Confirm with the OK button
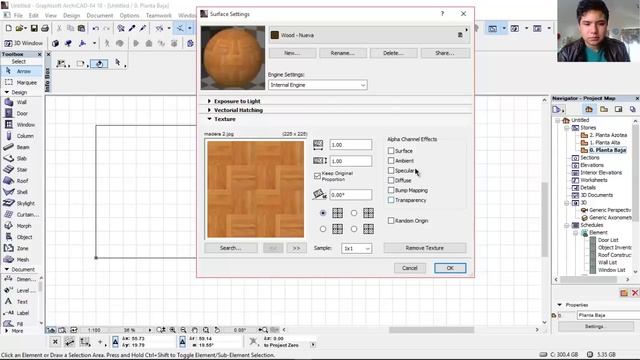The image size is (640, 360). (450, 268)
